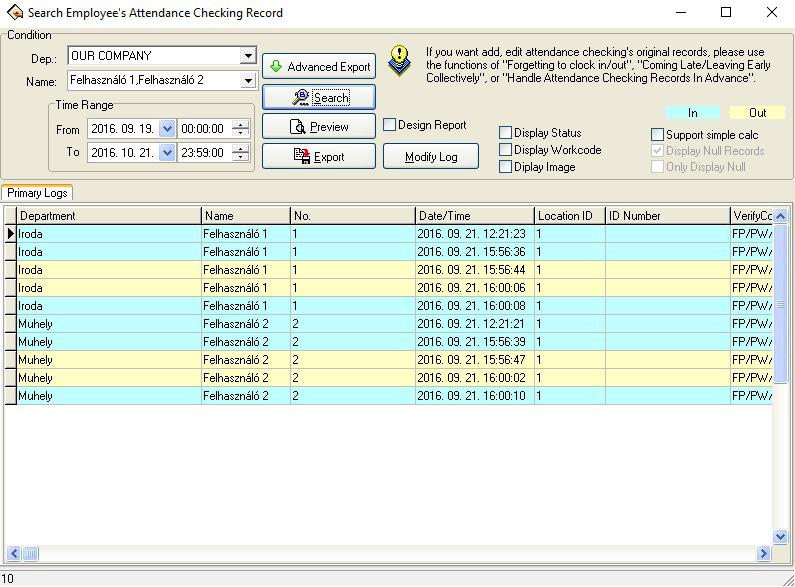Image resolution: width=795 pixels, height=587 pixels.
Task: Sort by the Department column header
Action: 109,216
